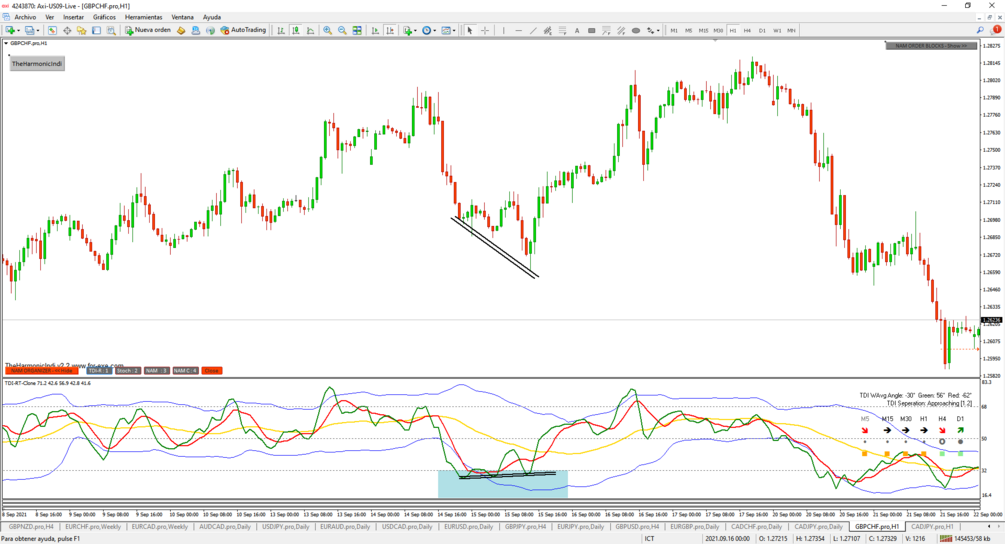The height and width of the screenshot is (544, 1005).
Task: Click the zoom in magnifier icon
Action: click(x=328, y=30)
